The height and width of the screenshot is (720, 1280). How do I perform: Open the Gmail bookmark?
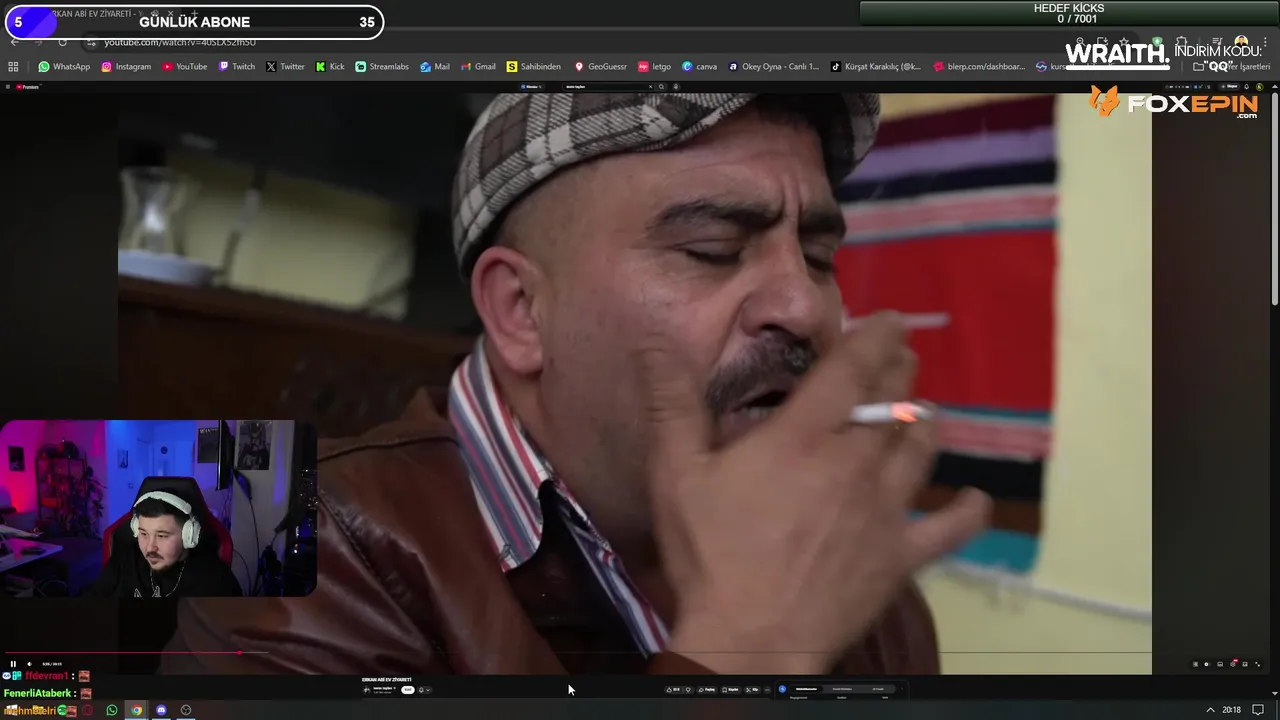(478, 66)
